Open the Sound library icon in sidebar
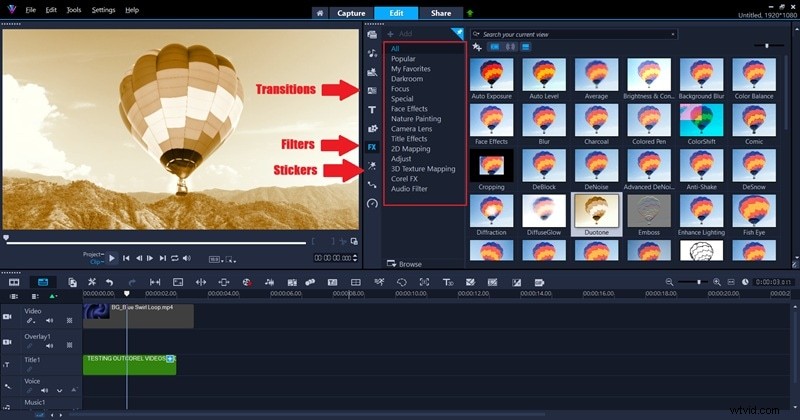Image resolution: width=800 pixels, height=420 pixels. click(x=372, y=54)
